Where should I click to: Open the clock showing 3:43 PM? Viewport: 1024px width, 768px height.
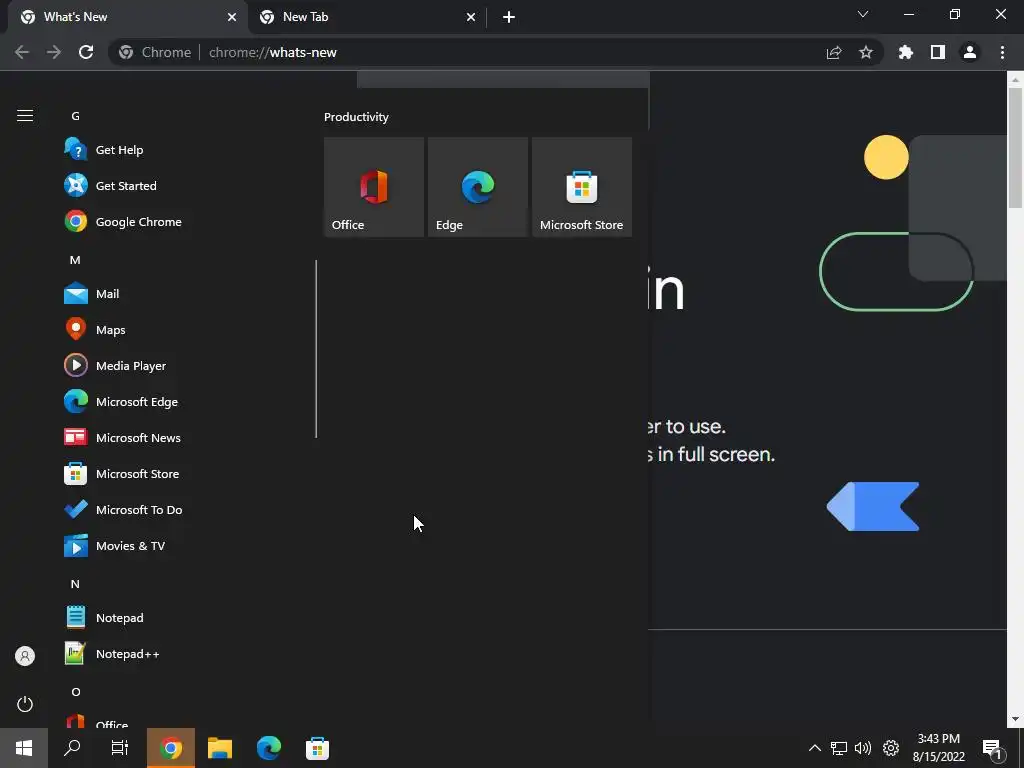[x=938, y=748]
